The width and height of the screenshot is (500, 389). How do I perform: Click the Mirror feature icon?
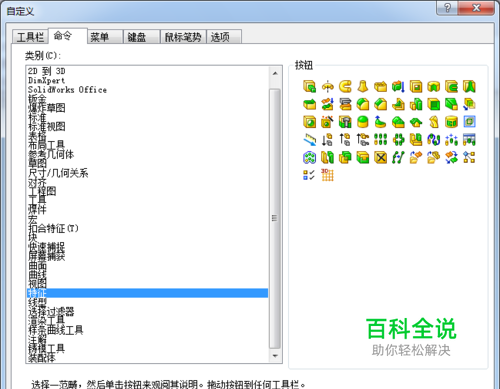[416, 140]
